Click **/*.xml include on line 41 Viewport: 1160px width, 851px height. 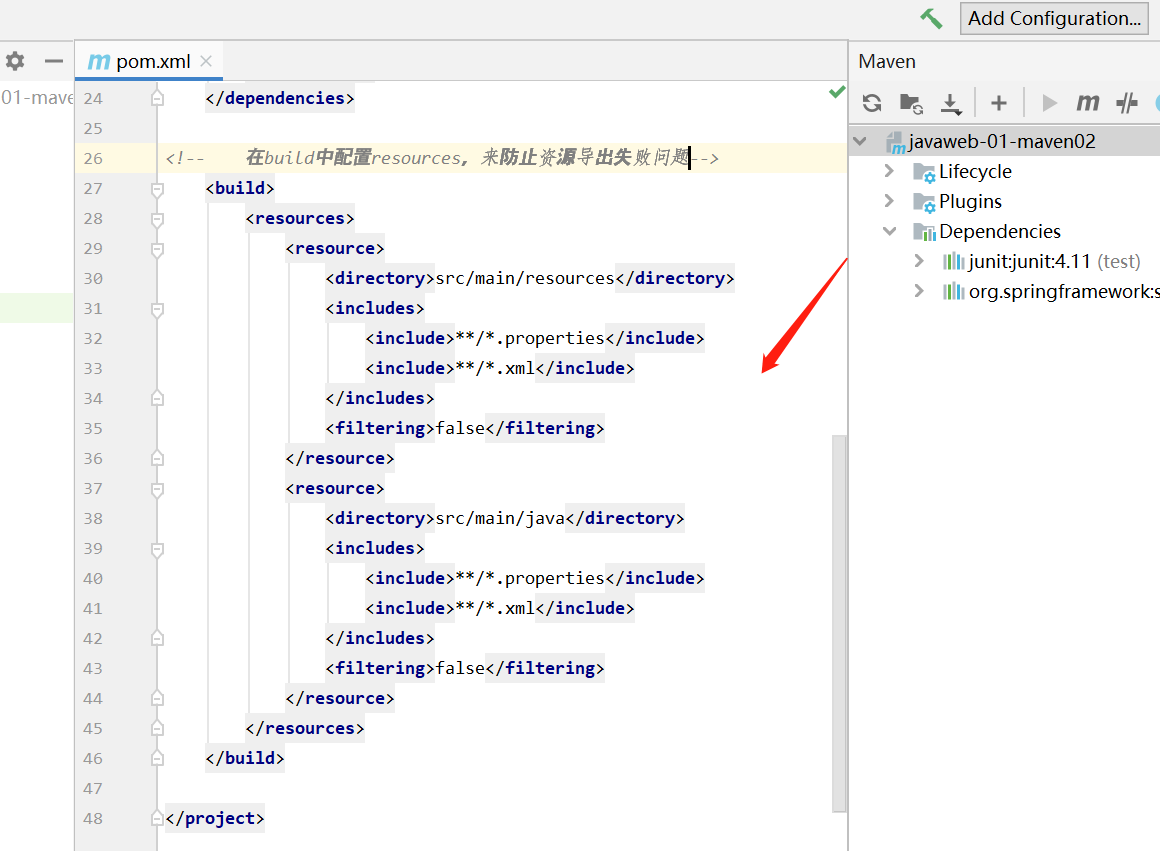pos(495,608)
